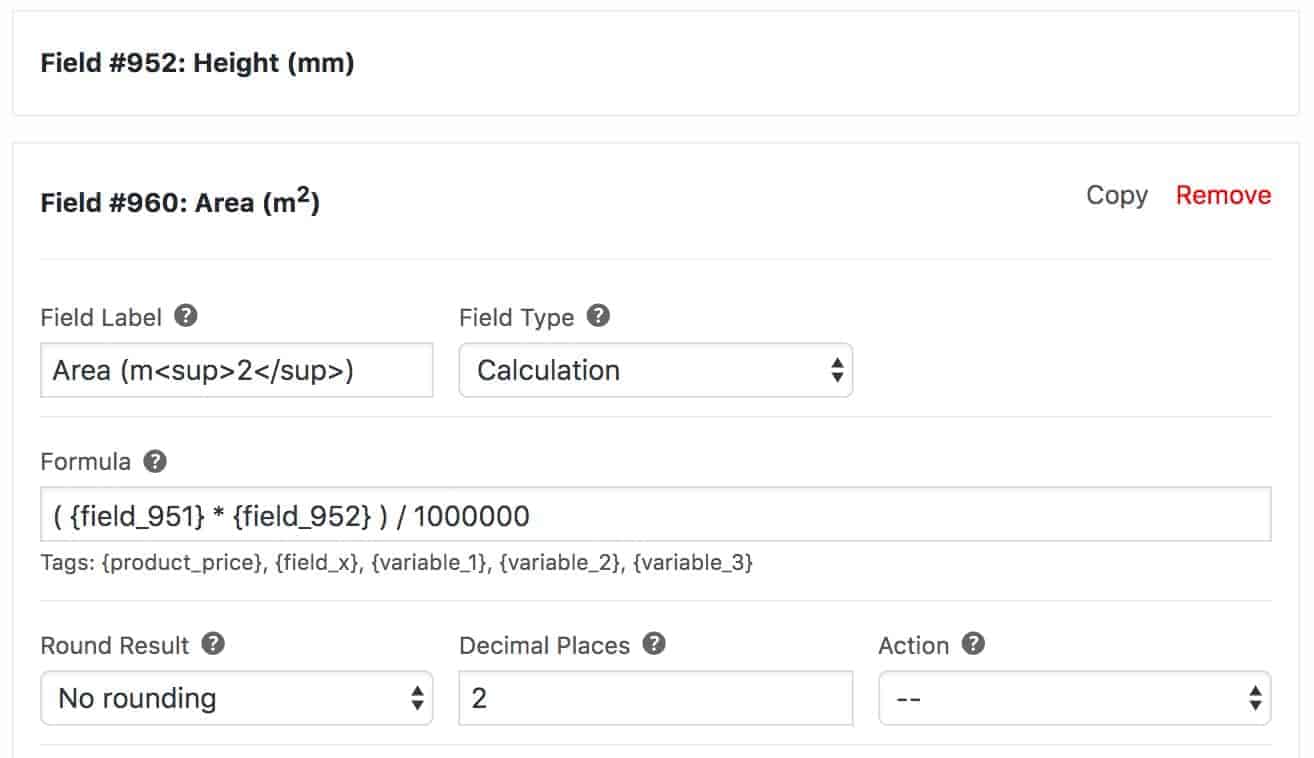Screen dimensions: 1314x758
Task: Open the Field Label help icon
Action: point(186,317)
